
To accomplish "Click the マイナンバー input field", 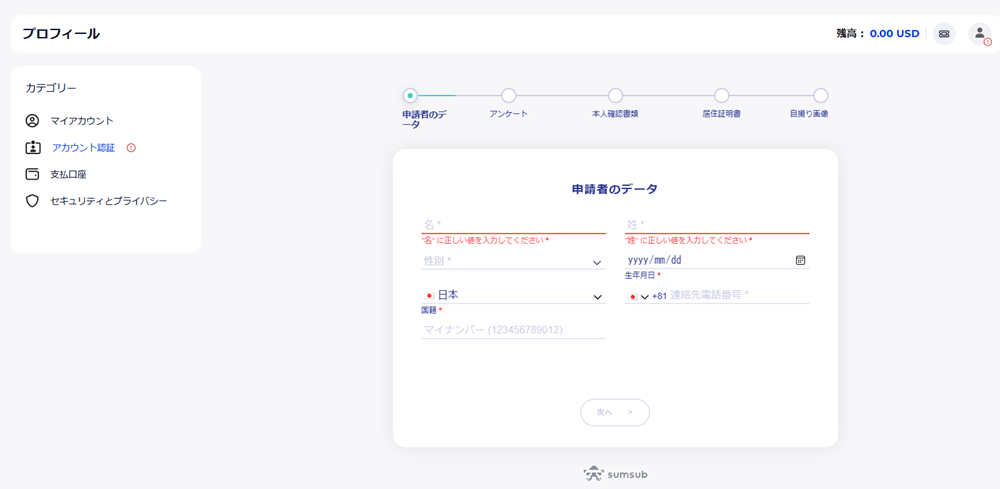I will 513,330.
